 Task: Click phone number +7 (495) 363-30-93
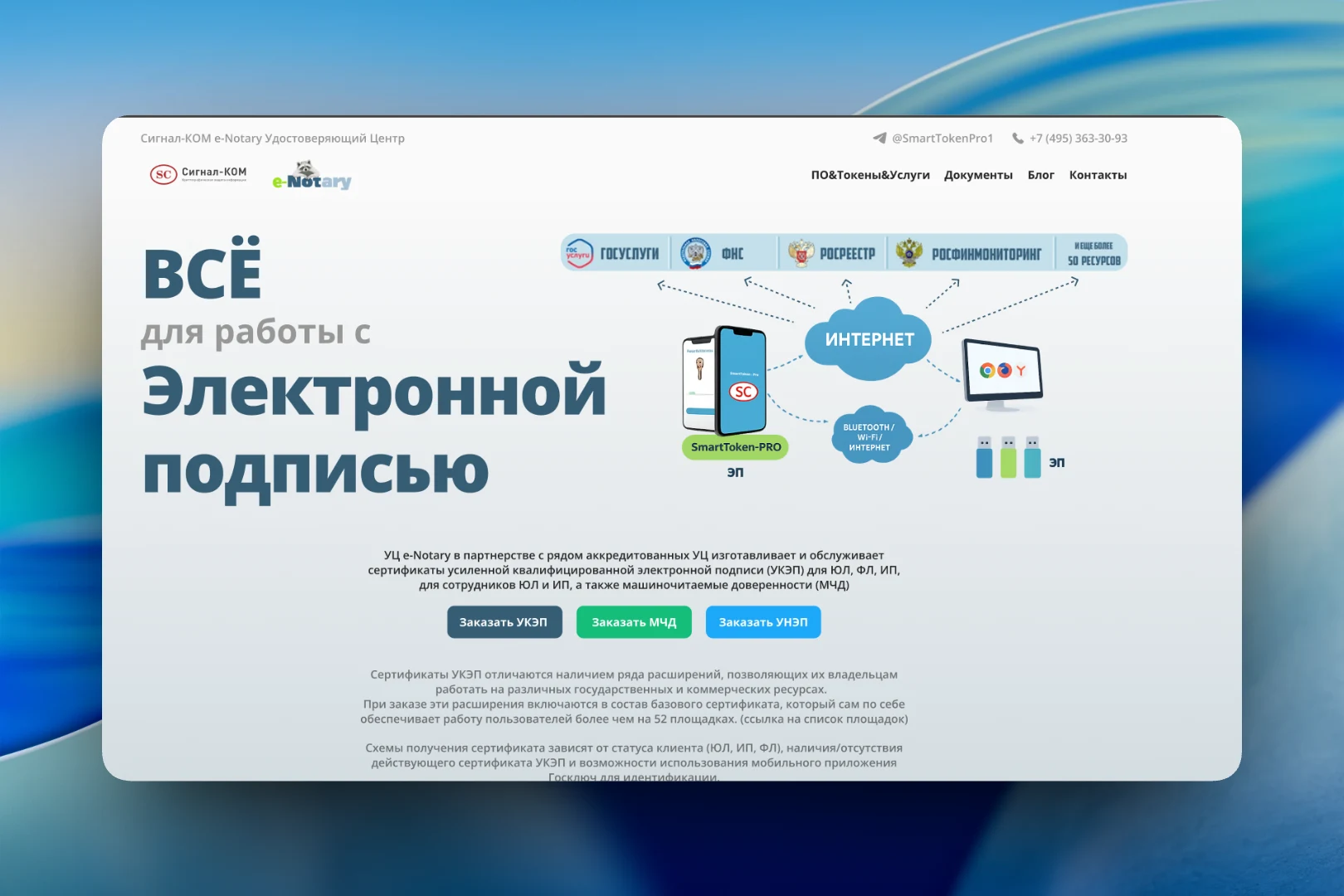(1079, 139)
